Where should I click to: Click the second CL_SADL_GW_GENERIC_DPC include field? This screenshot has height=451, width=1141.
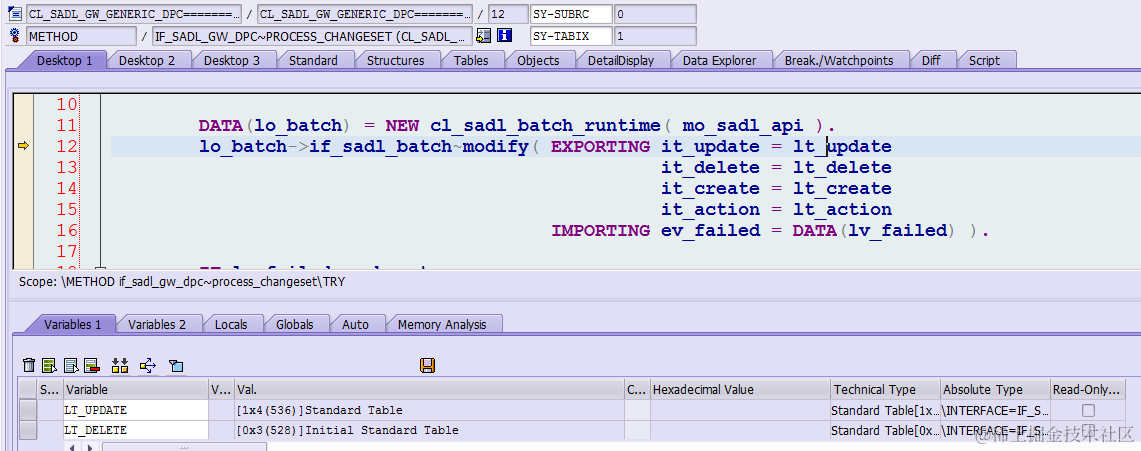point(365,14)
